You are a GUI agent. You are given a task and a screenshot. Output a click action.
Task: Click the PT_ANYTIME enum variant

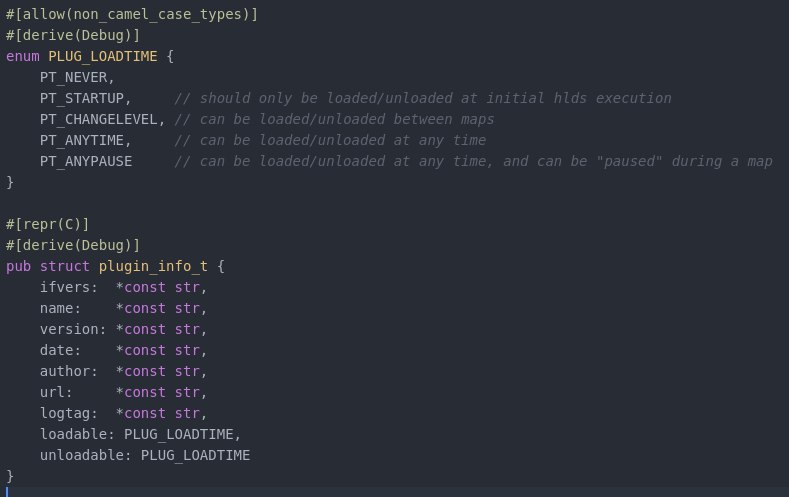[82, 140]
